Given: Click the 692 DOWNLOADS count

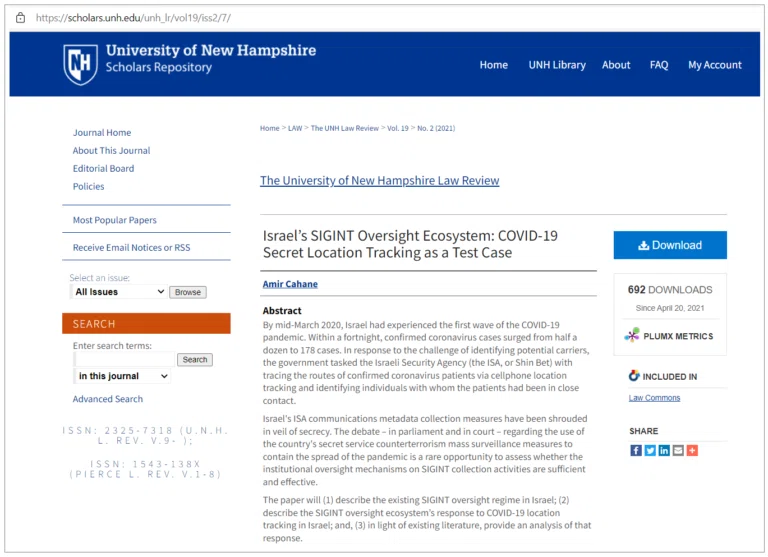Looking at the screenshot, I should 670,290.
